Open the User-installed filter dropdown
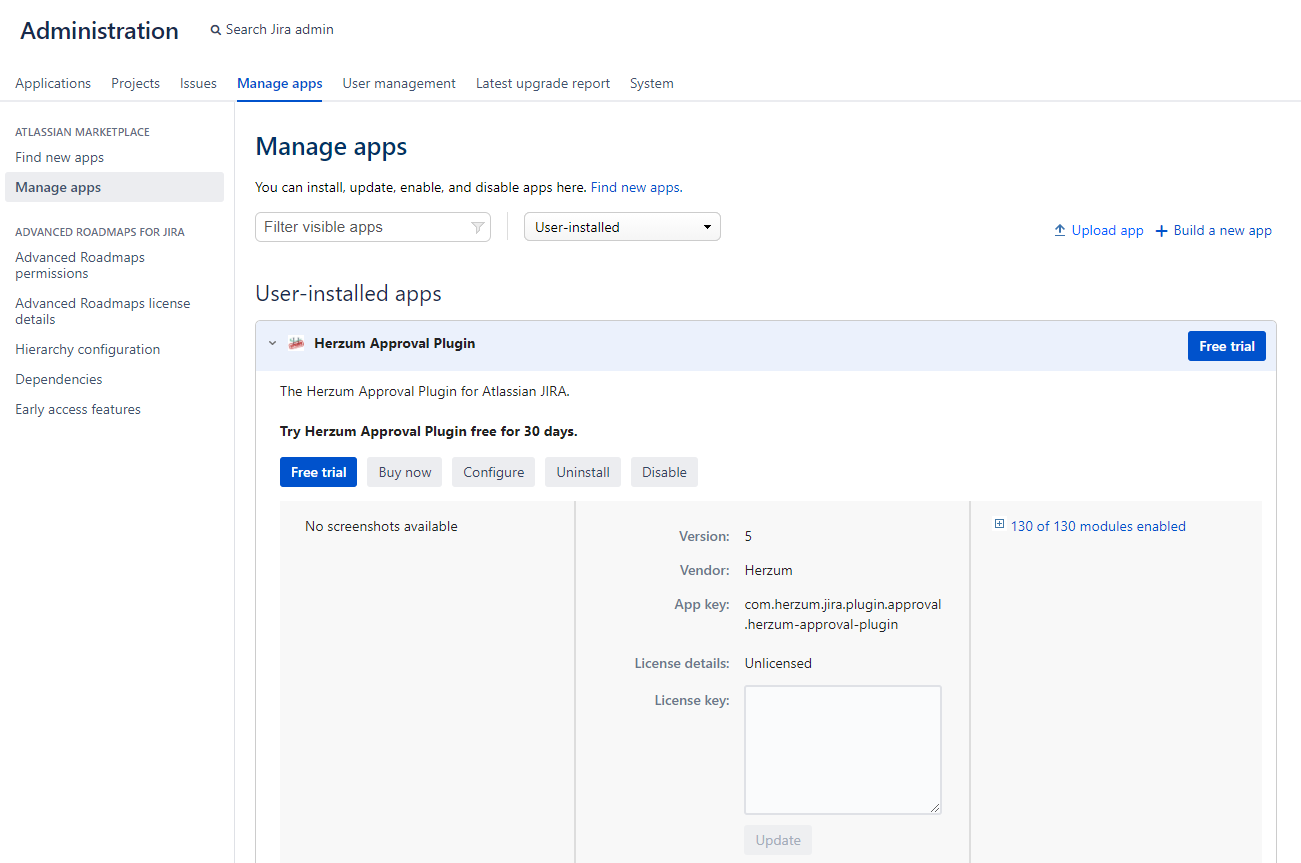This screenshot has width=1301, height=863. 622,227
